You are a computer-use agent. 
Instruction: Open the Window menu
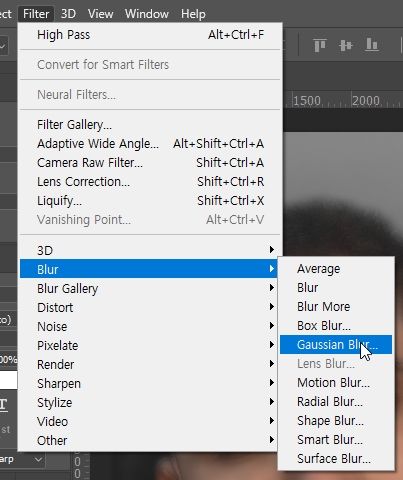[147, 14]
